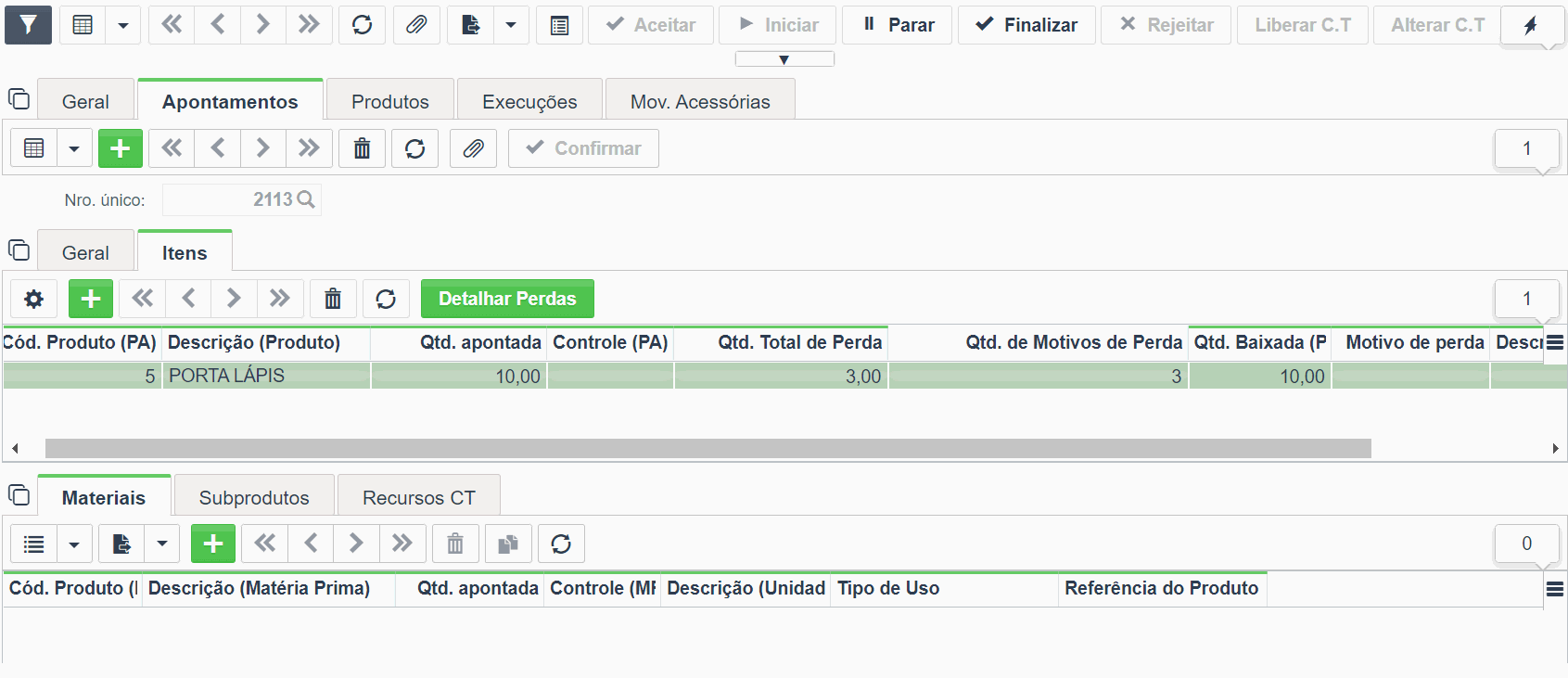This screenshot has width=1568, height=678.
Task: Open the Produtos tab
Action: pos(390,101)
